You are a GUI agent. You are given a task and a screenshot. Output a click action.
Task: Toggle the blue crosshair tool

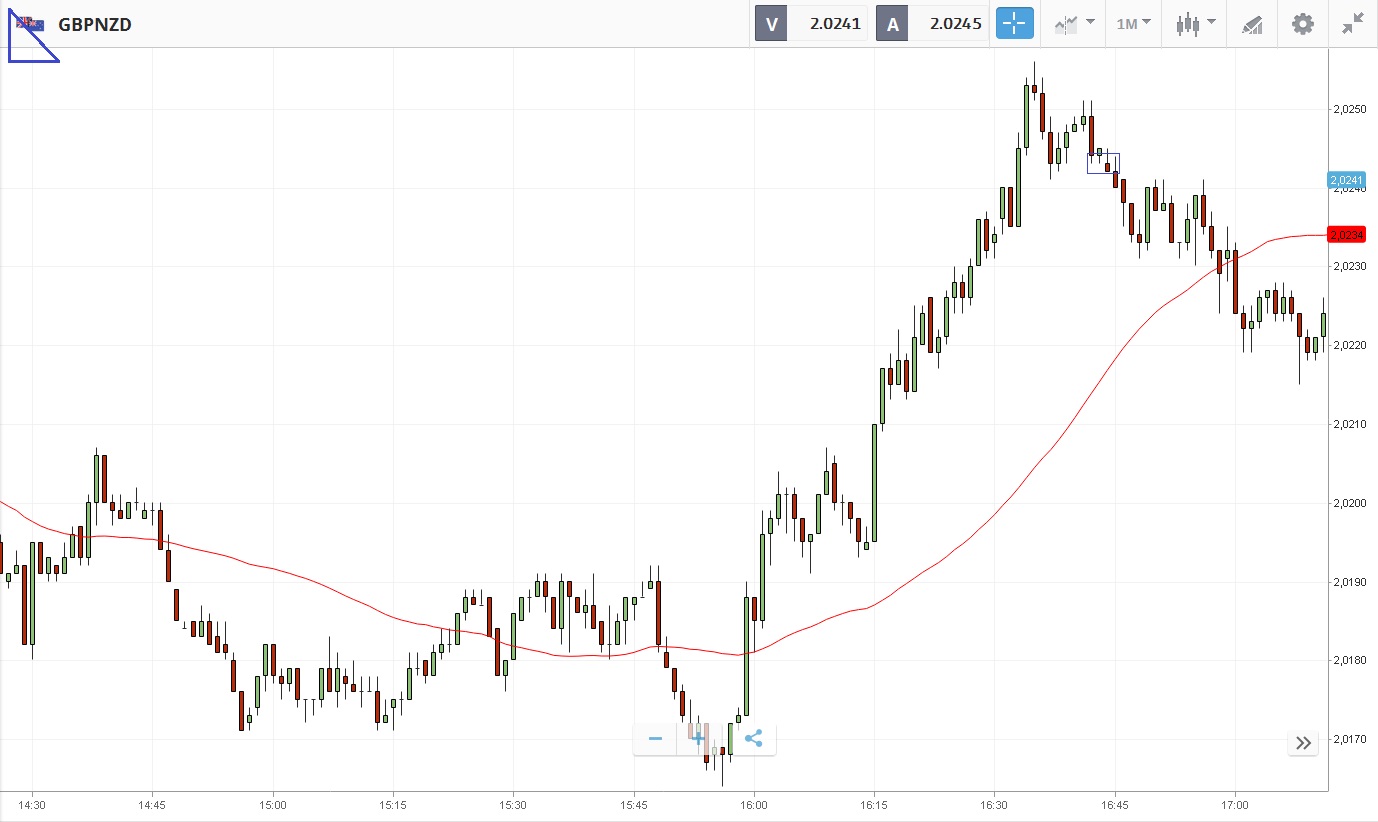coord(1014,24)
